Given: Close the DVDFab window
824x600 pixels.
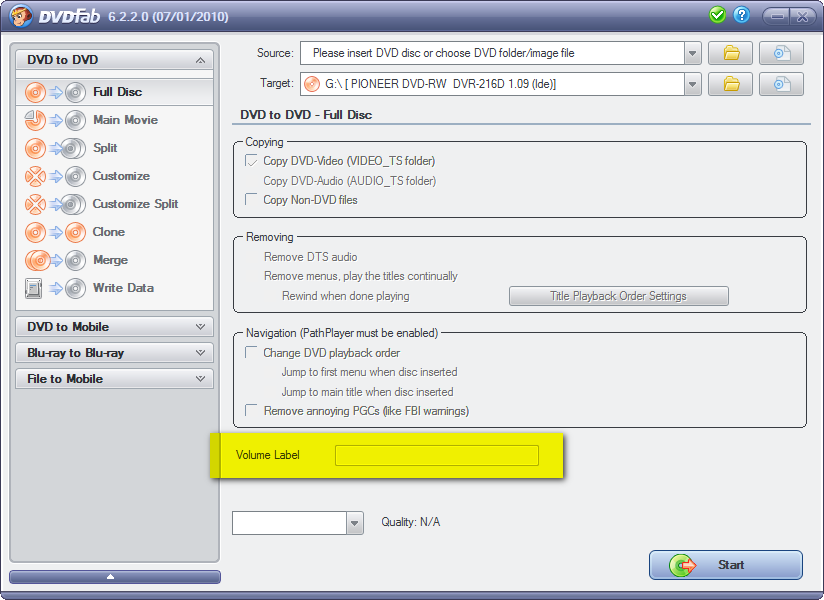Looking at the screenshot, I should [x=802, y=16].
